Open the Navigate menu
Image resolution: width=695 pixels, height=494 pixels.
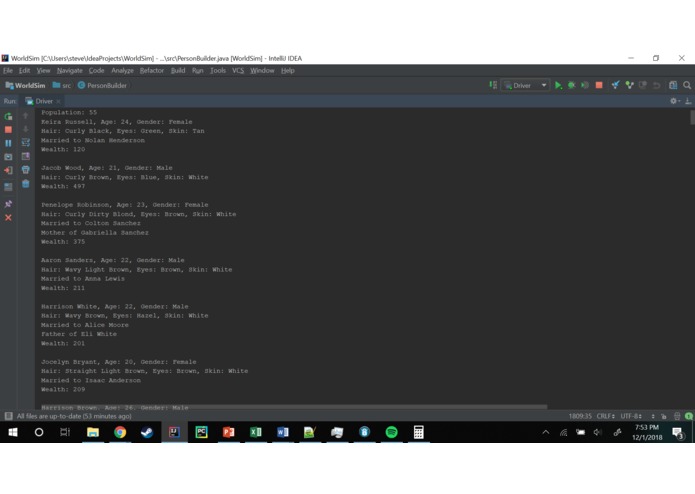[x=70, y=70]
